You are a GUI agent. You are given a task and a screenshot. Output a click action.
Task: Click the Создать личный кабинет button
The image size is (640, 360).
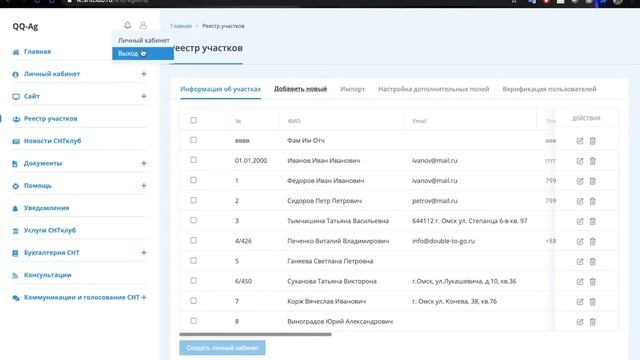click(x=222, y=348)
